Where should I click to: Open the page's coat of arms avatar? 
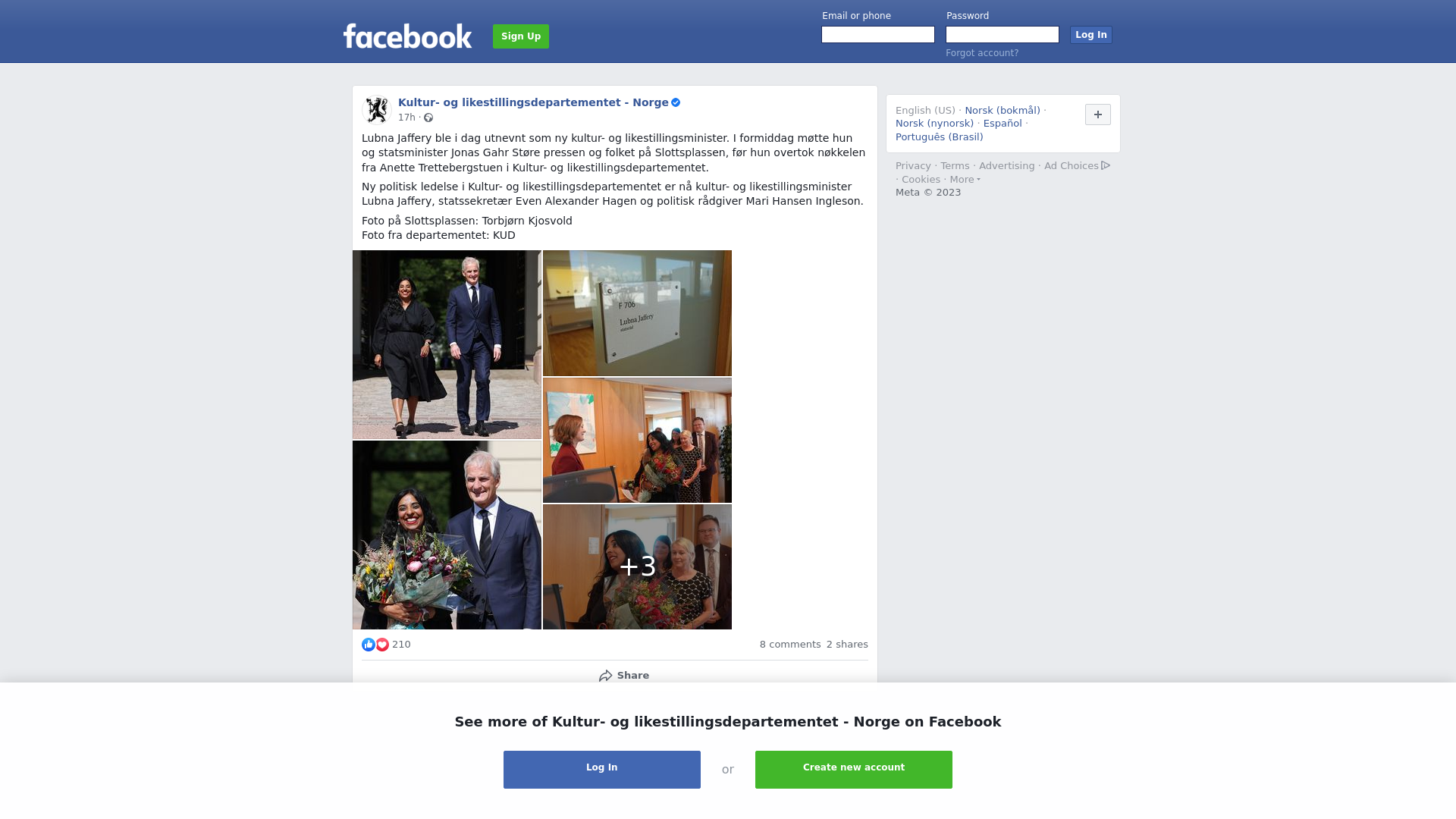[376, 109]
